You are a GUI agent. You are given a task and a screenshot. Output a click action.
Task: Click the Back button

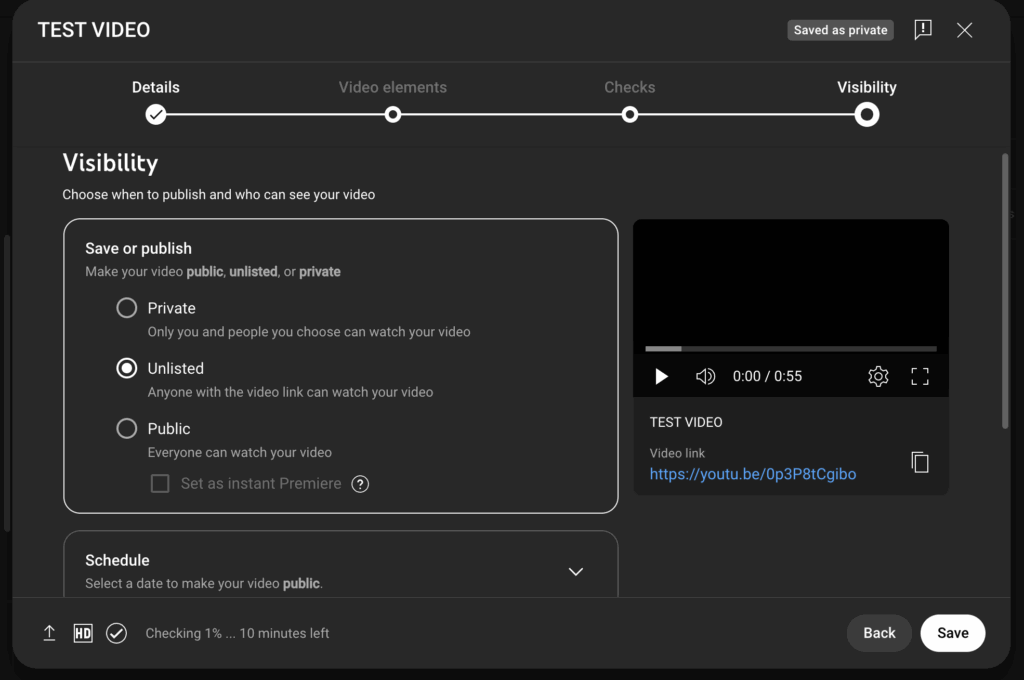pyautogui.click(x=879, y=633)
